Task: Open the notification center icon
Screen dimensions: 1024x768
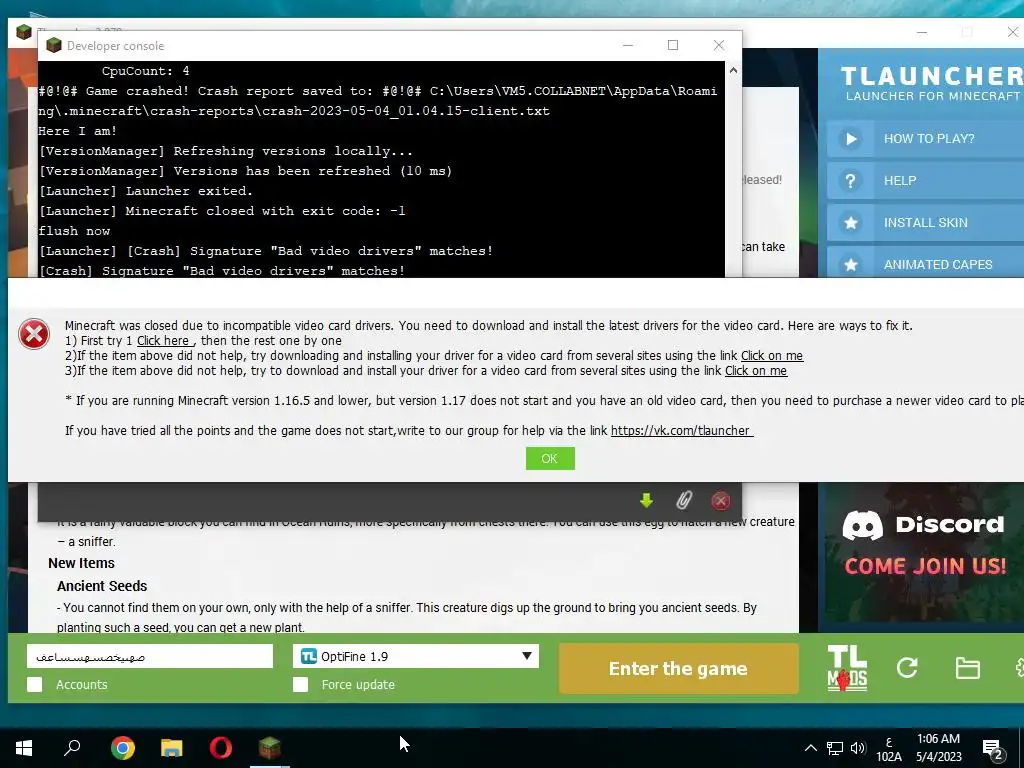Action: tap(993, 750)
